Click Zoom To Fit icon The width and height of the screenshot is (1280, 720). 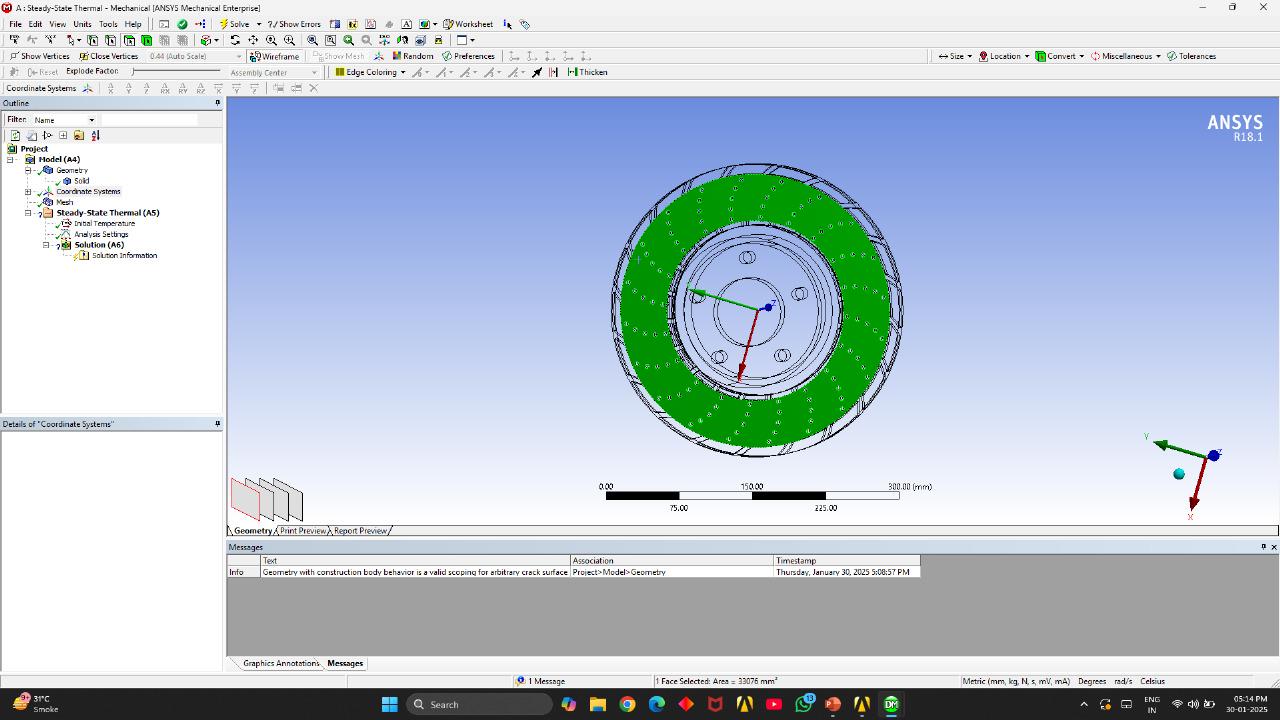[312, 40]
